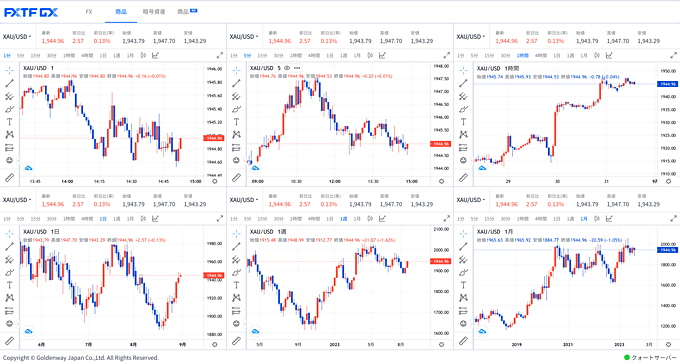The width and height of the screenshot is (680, 364).
Task: Open the chart type button in the 1週 panel
Action: (x=370, y=219)
